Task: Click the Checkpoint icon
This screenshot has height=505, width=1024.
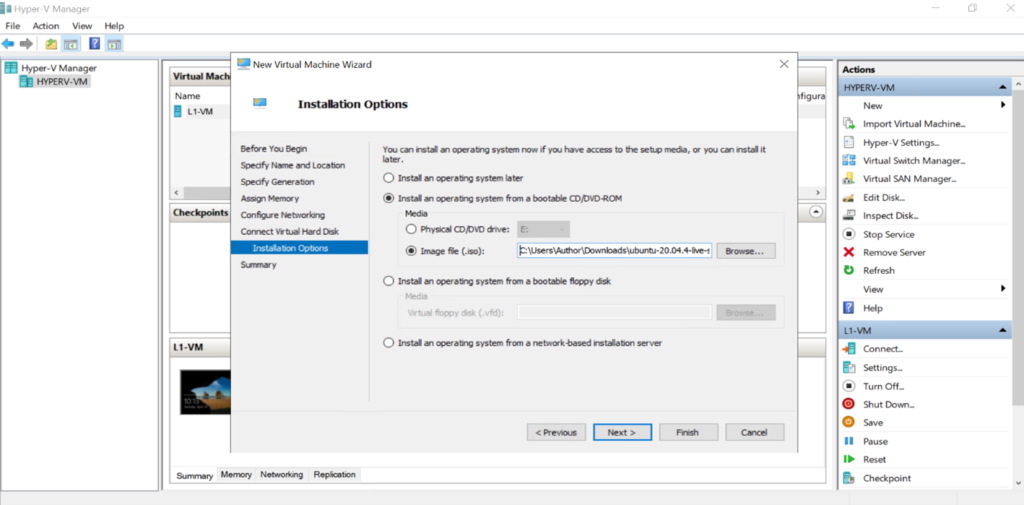Action: click(x=849, y=478)
